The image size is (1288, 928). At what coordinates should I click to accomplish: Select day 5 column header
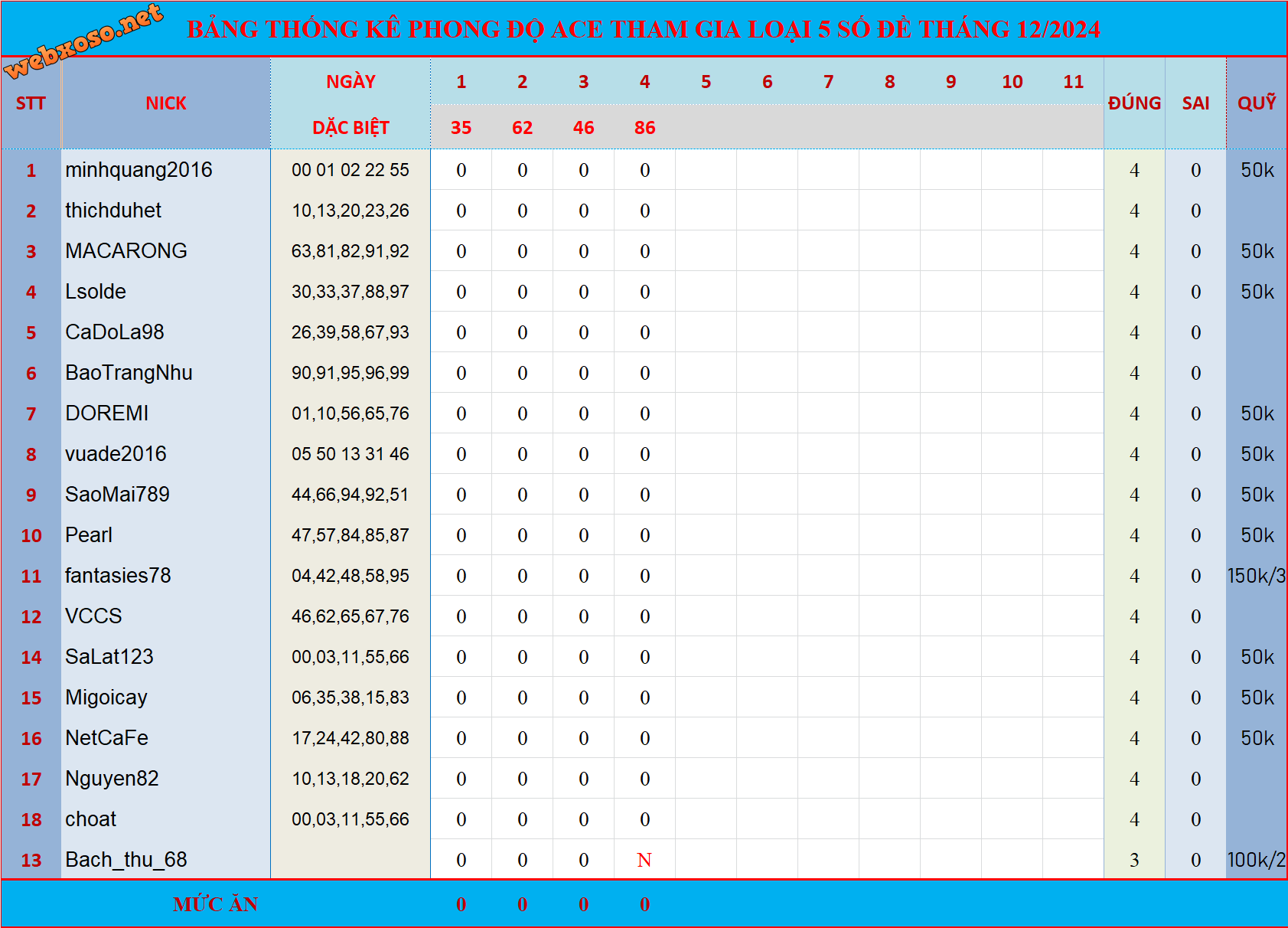pos(706,82)
